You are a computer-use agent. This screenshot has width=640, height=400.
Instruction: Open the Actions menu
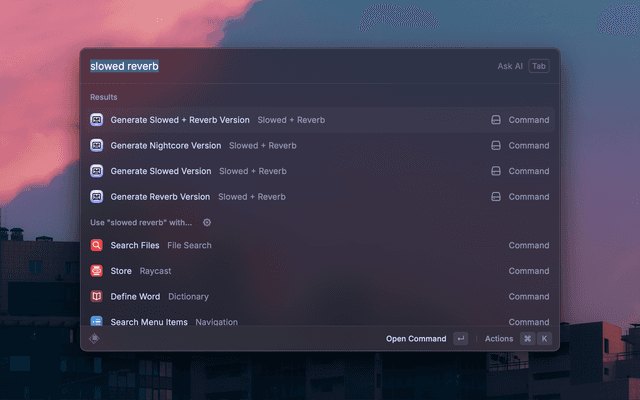[x=498, y=339]
